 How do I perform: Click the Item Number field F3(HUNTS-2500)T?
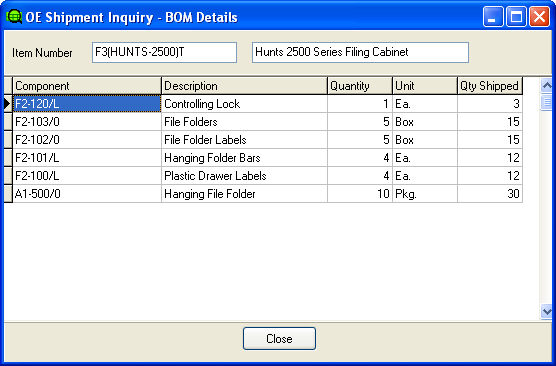pos(164,52)
